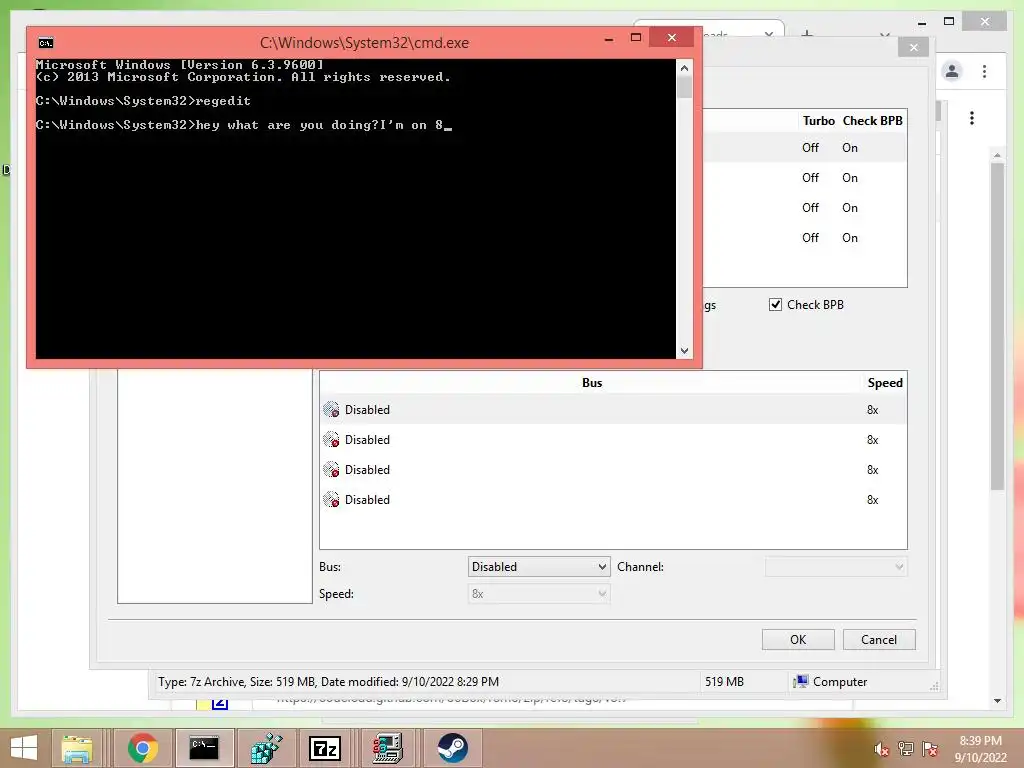Image resolution: width=1024 pixels, height=768 pixels.
Task: Open the 7-Zip taskbar icon
Action: pyautogui.click(x=325, y=748)
